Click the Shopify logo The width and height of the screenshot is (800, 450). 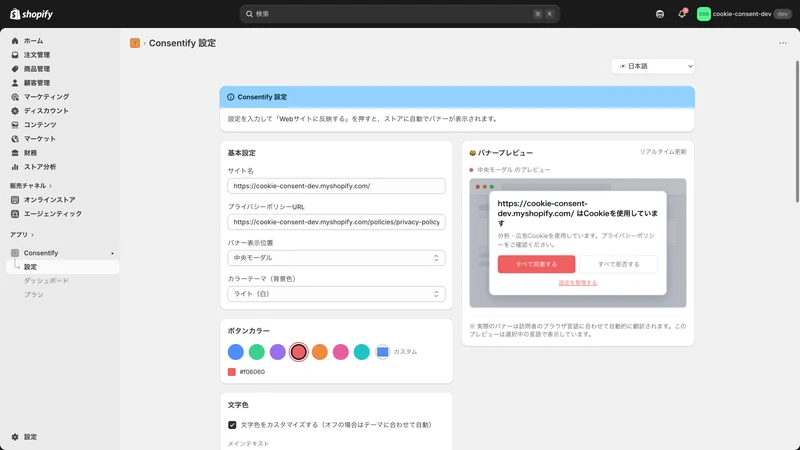coord(31,14)
